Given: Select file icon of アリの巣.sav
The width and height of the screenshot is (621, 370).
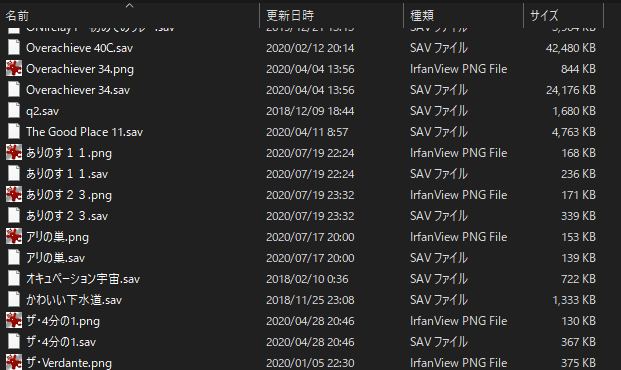Looking at the screenshot, I should point(14,257).
